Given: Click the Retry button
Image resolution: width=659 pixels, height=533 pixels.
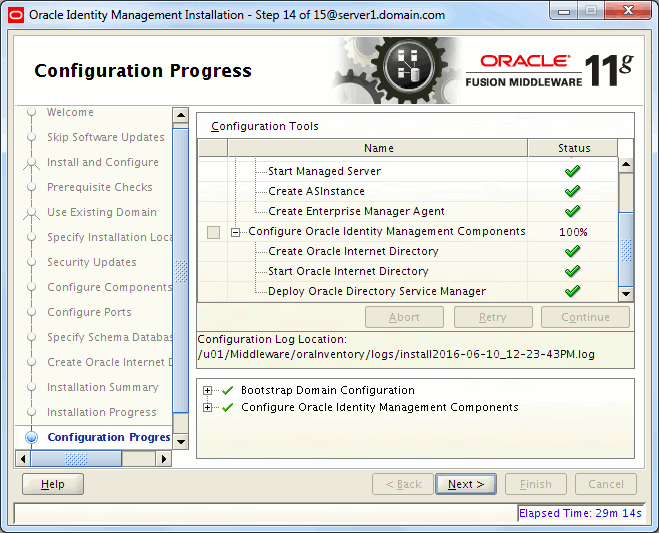Looking at the screenshot, I should pyautogui.click(x=493, y=317).
